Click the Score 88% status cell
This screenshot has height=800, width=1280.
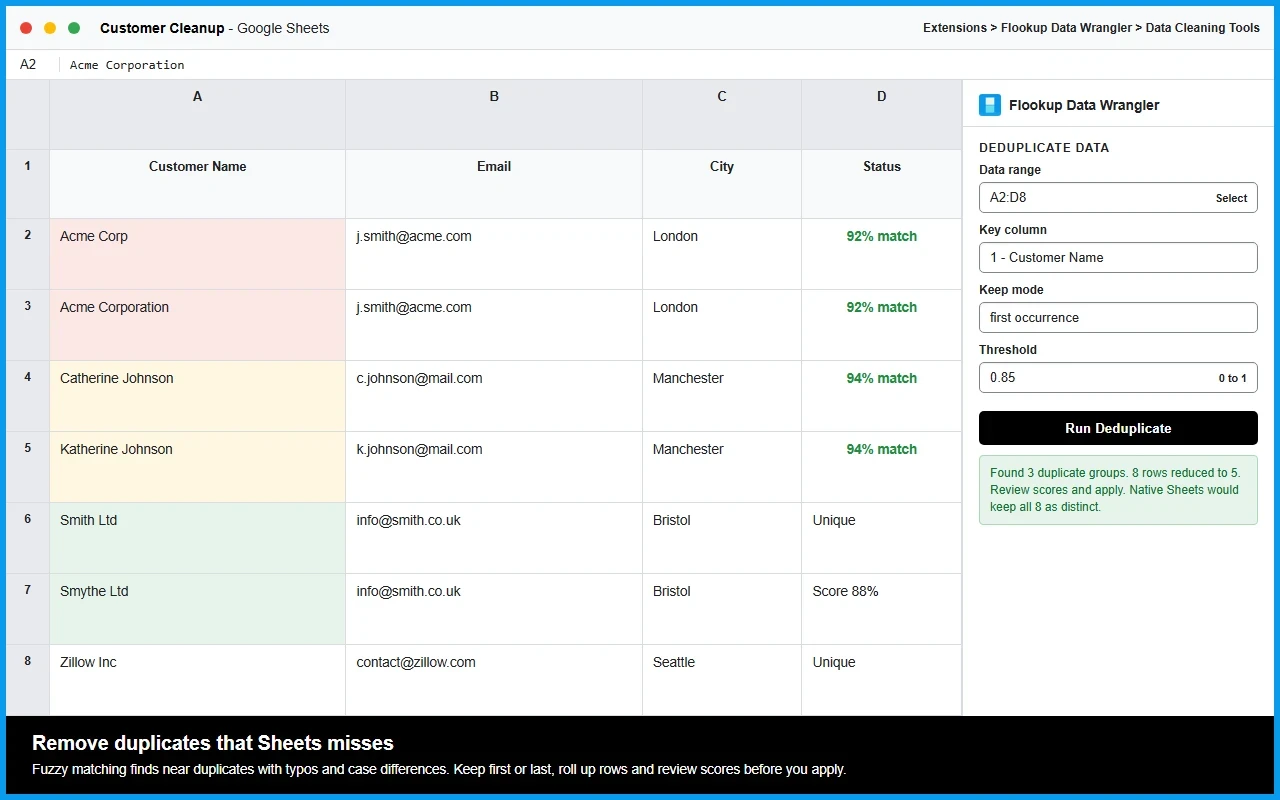point(881,609)
